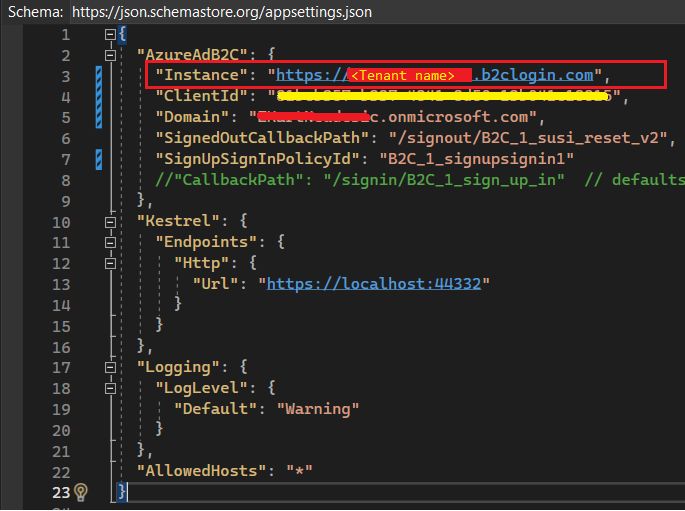685x511 pixels.
Task: Collapse the Http section fold toggle
Action: (110, 264)
